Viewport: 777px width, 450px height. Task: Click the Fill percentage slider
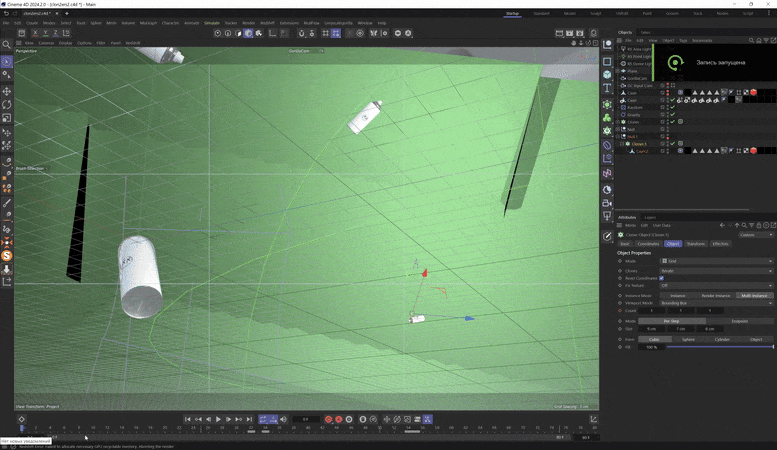coord(720,347)
